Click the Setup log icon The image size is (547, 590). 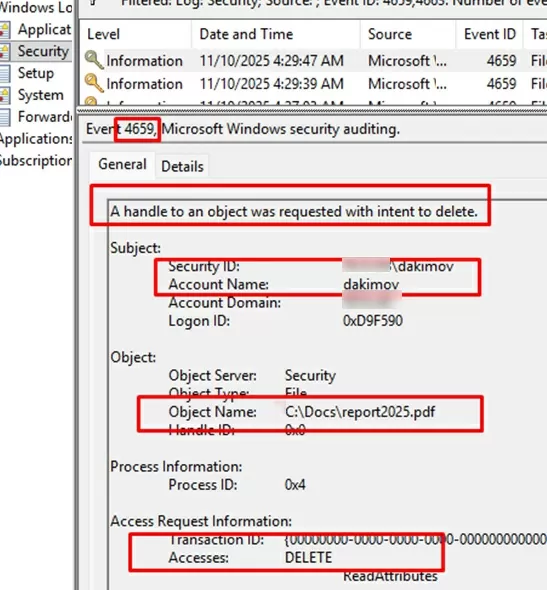point(5,73)
